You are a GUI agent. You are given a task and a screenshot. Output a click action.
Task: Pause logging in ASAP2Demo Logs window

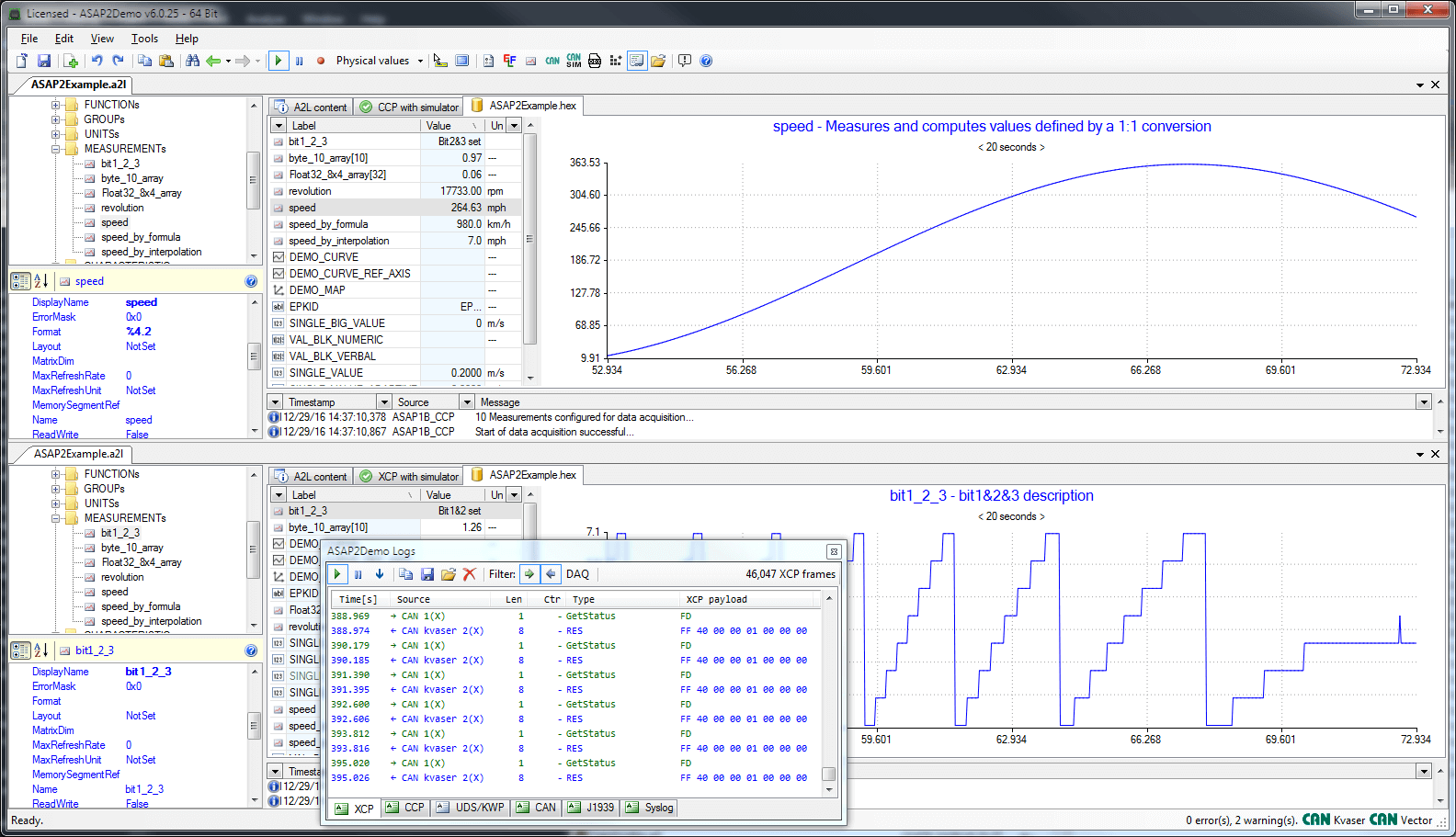point(358,574)
